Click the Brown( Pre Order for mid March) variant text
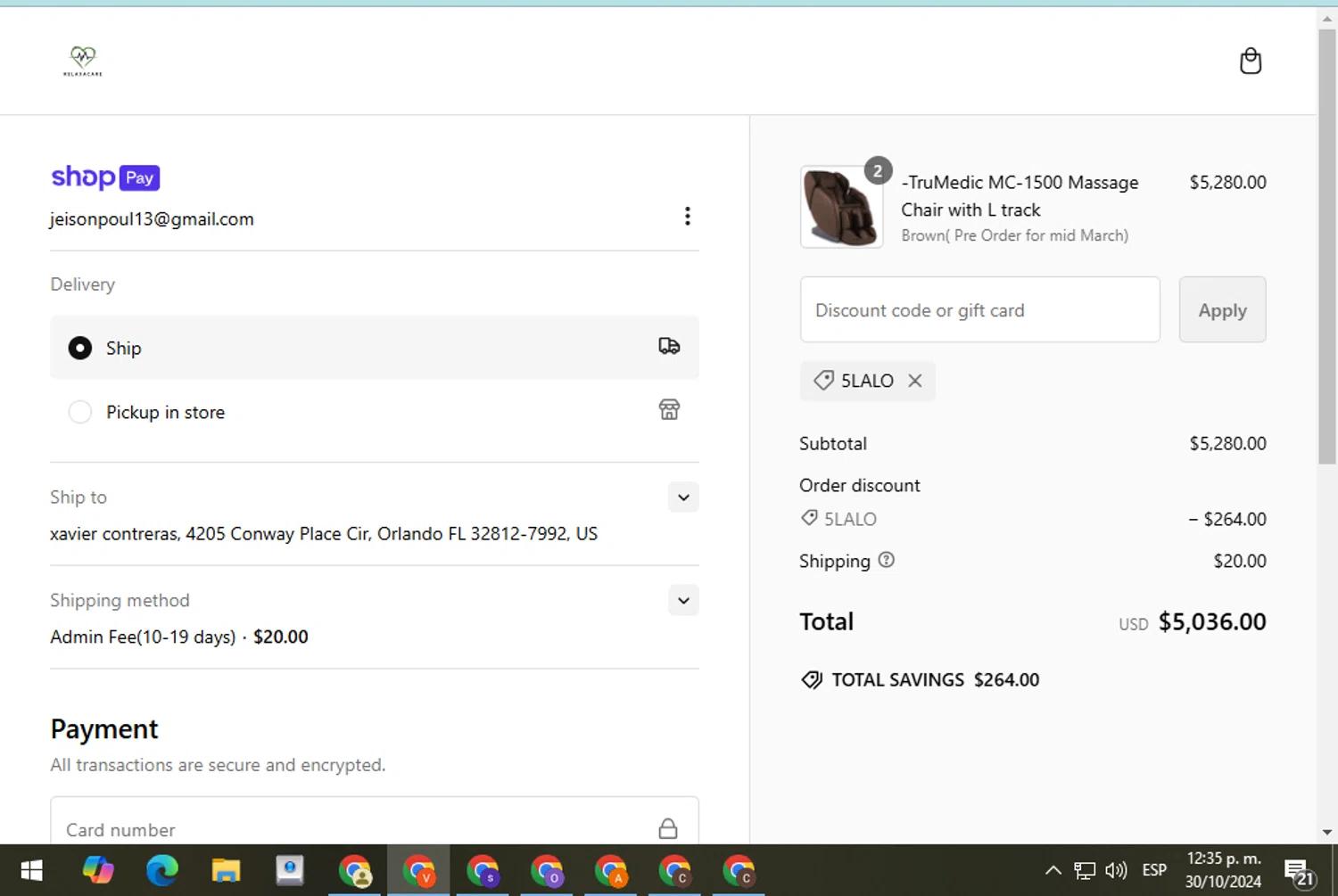This screenshot has width=1338, height=896. tap(1014, 235)
